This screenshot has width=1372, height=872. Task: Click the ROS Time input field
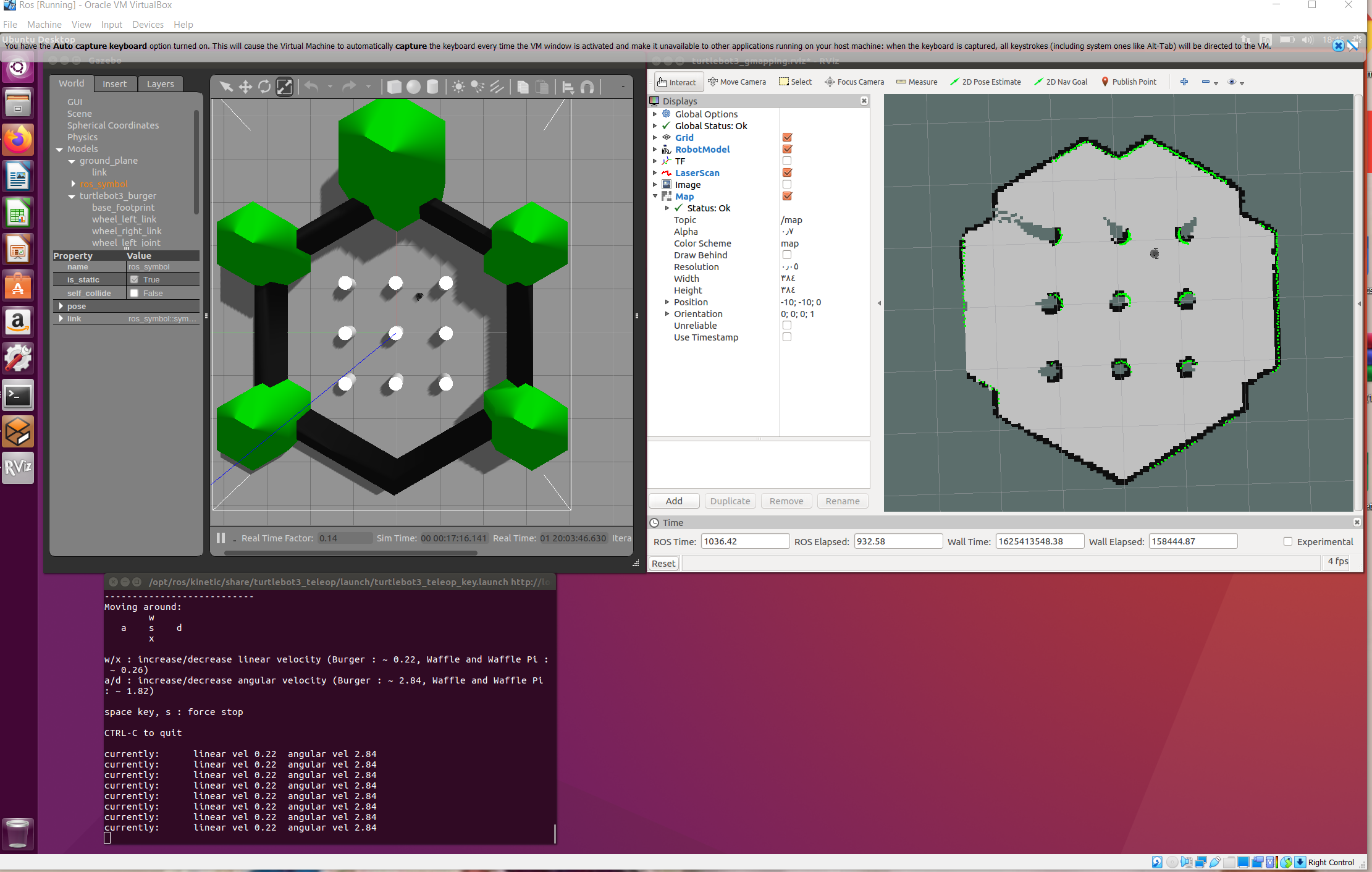pyautogui.click(x=744, y=541)
